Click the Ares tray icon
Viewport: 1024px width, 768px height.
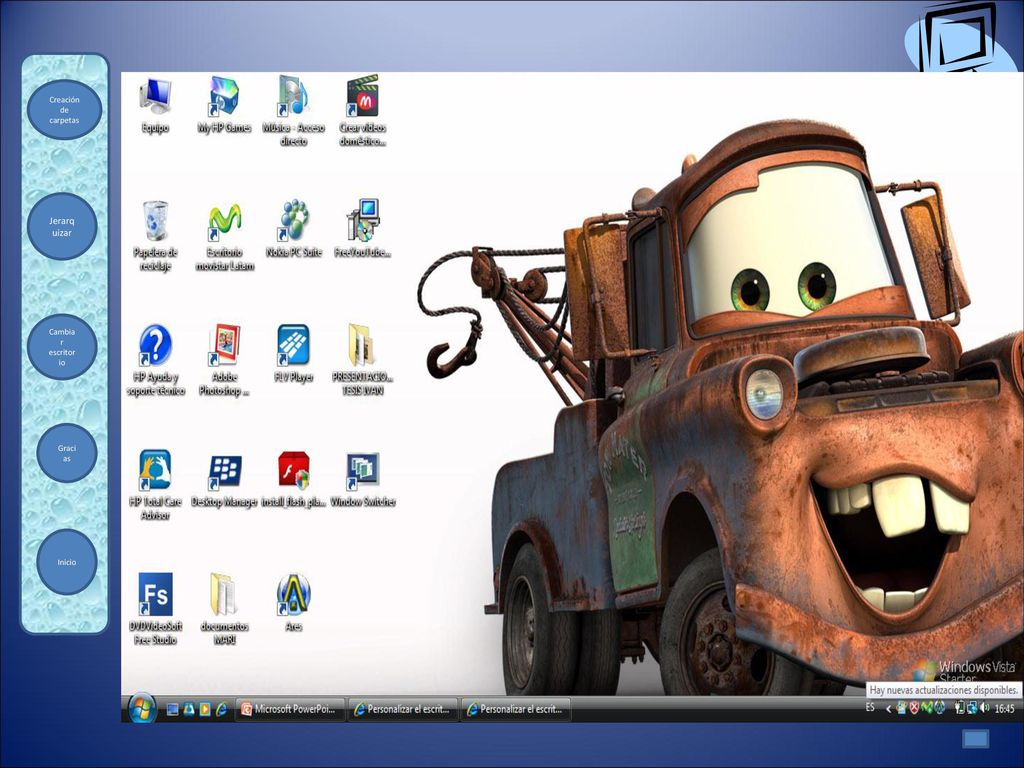(940, 707)
